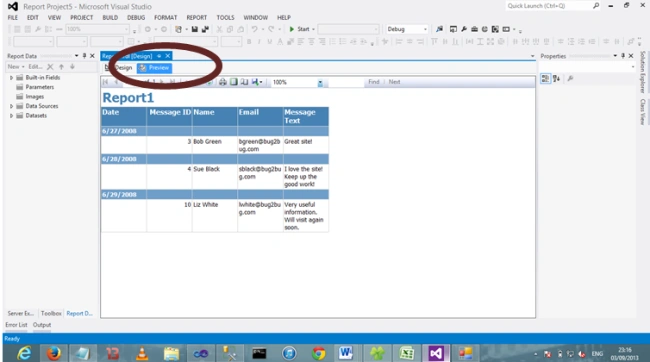
Task: Click the Delete X icon in Report Data toolbar
Action: (x=50, y=66)
